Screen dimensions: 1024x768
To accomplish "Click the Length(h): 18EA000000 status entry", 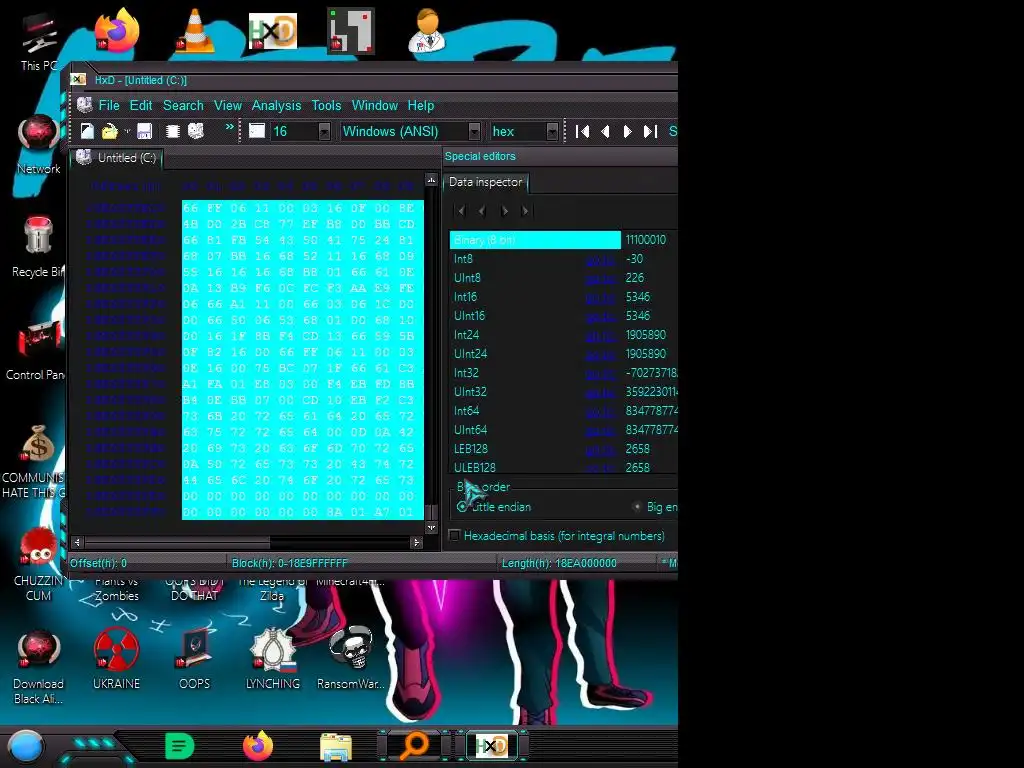I will pyautogui.click(x=559, y=563).
